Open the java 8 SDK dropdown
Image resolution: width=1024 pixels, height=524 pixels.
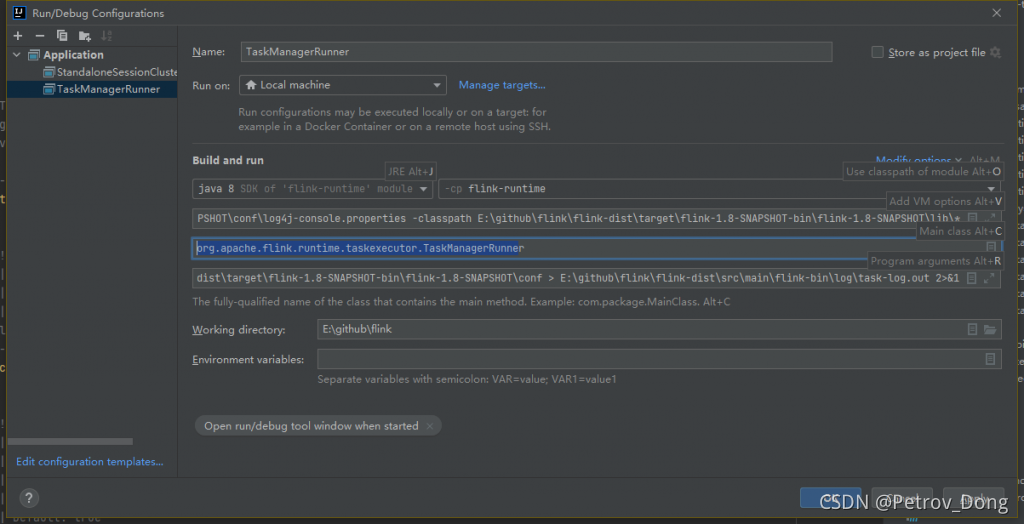[x=313, y=189]
